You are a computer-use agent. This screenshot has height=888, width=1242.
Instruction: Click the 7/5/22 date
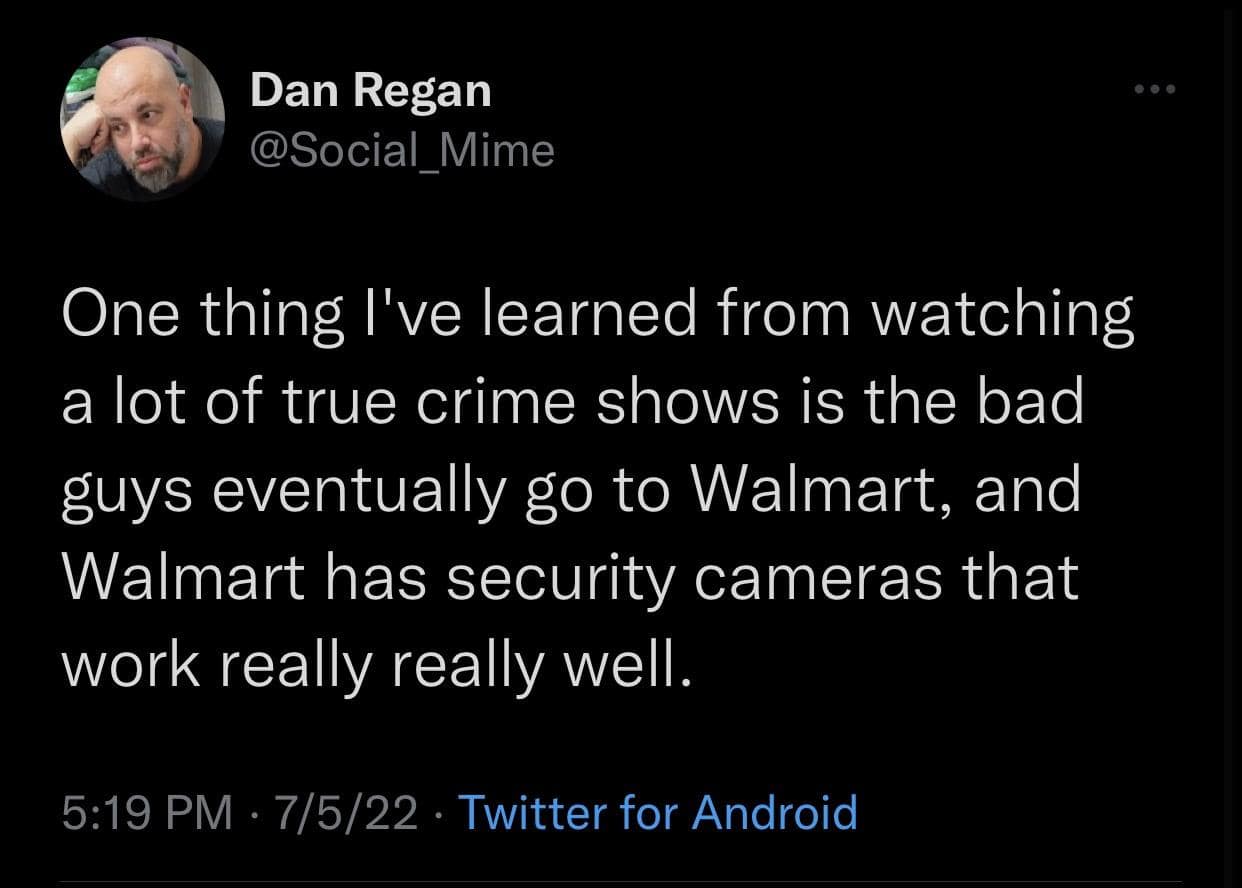point(347,811)
